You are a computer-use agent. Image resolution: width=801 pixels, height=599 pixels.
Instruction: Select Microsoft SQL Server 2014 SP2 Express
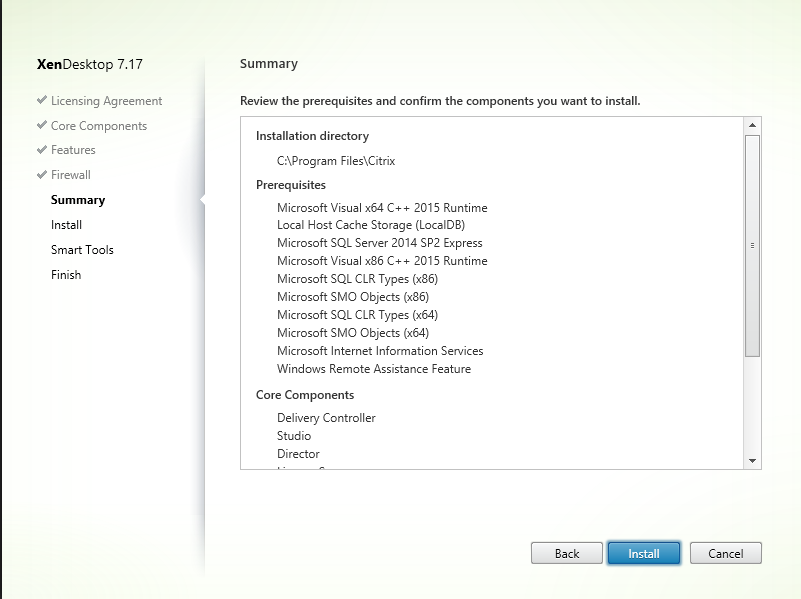380,243
